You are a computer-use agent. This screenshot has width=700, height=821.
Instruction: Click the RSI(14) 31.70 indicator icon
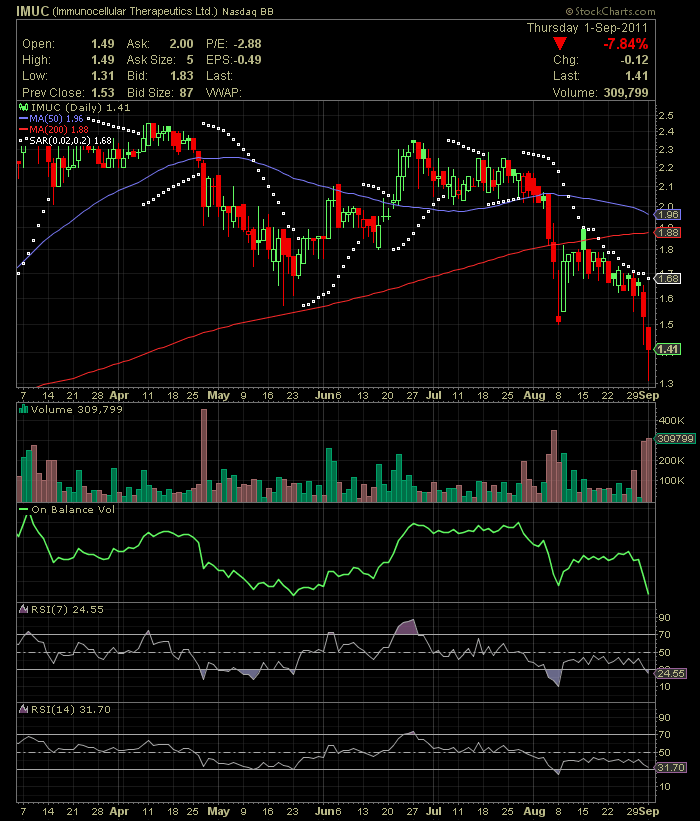point(23,709)
